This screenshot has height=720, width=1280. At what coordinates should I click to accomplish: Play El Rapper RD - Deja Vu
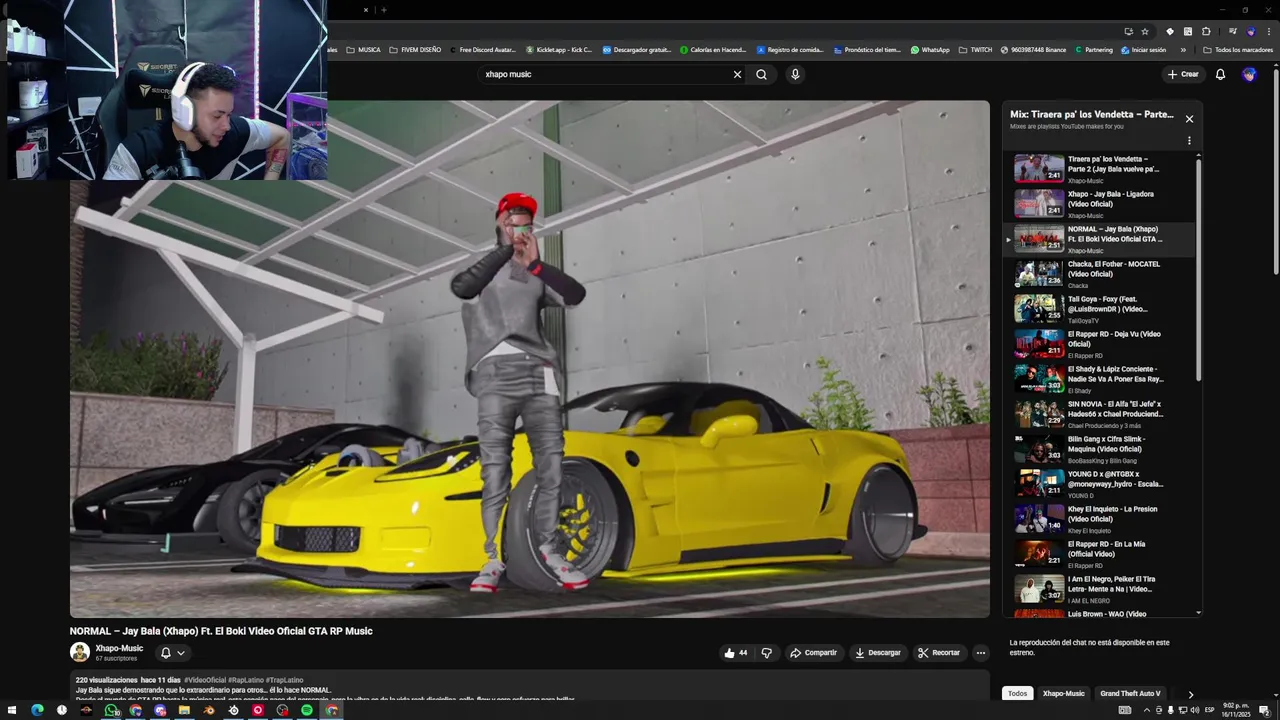(1100, 344)
